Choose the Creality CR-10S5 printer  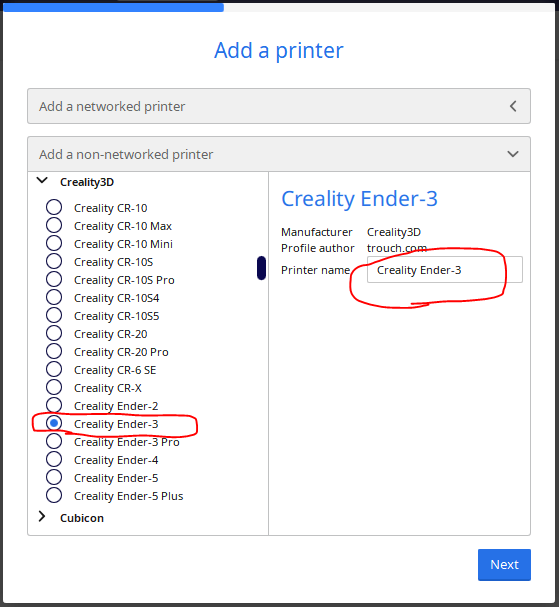coord(54,316)
